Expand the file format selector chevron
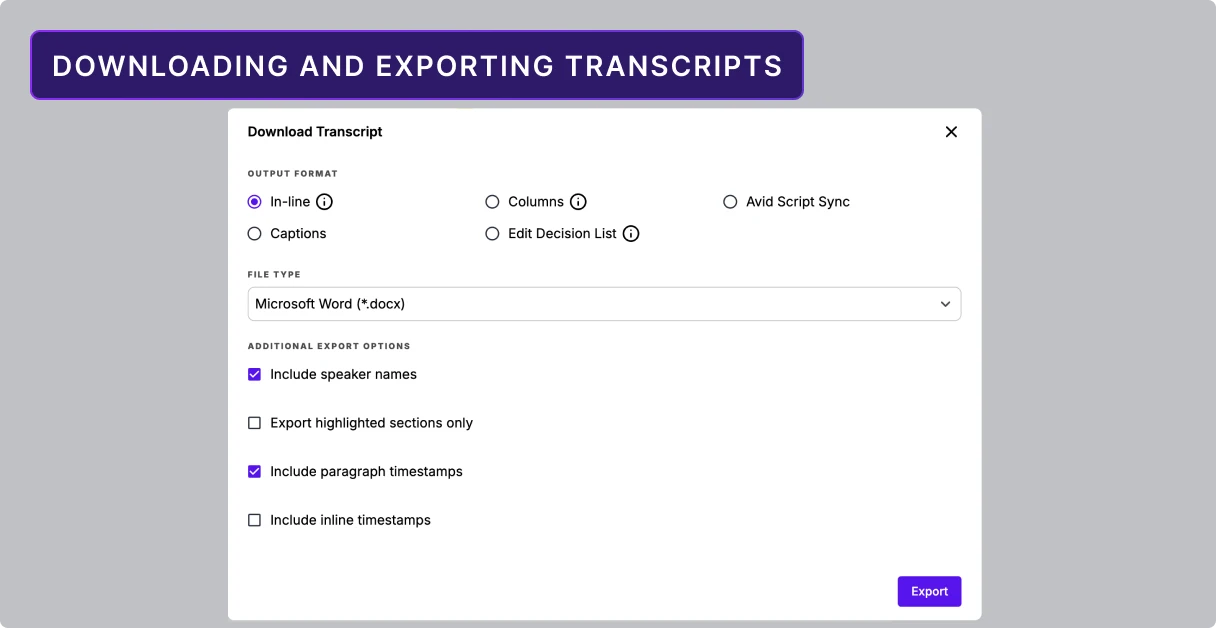This screenshot has width=1216, height=628. coord(945,303)
